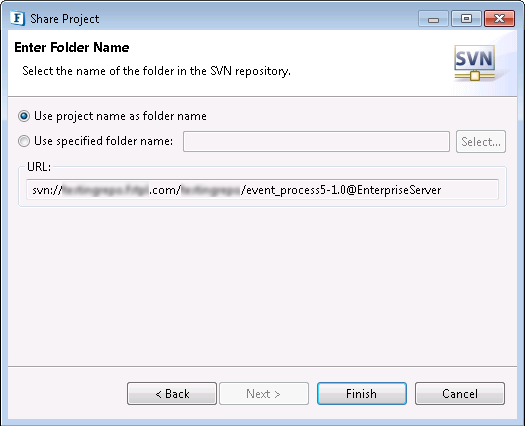Image resolution: width=525 pixels, height=426 pixels.
Task: Select Use specified folder name option
Action: tap(24, 141)
